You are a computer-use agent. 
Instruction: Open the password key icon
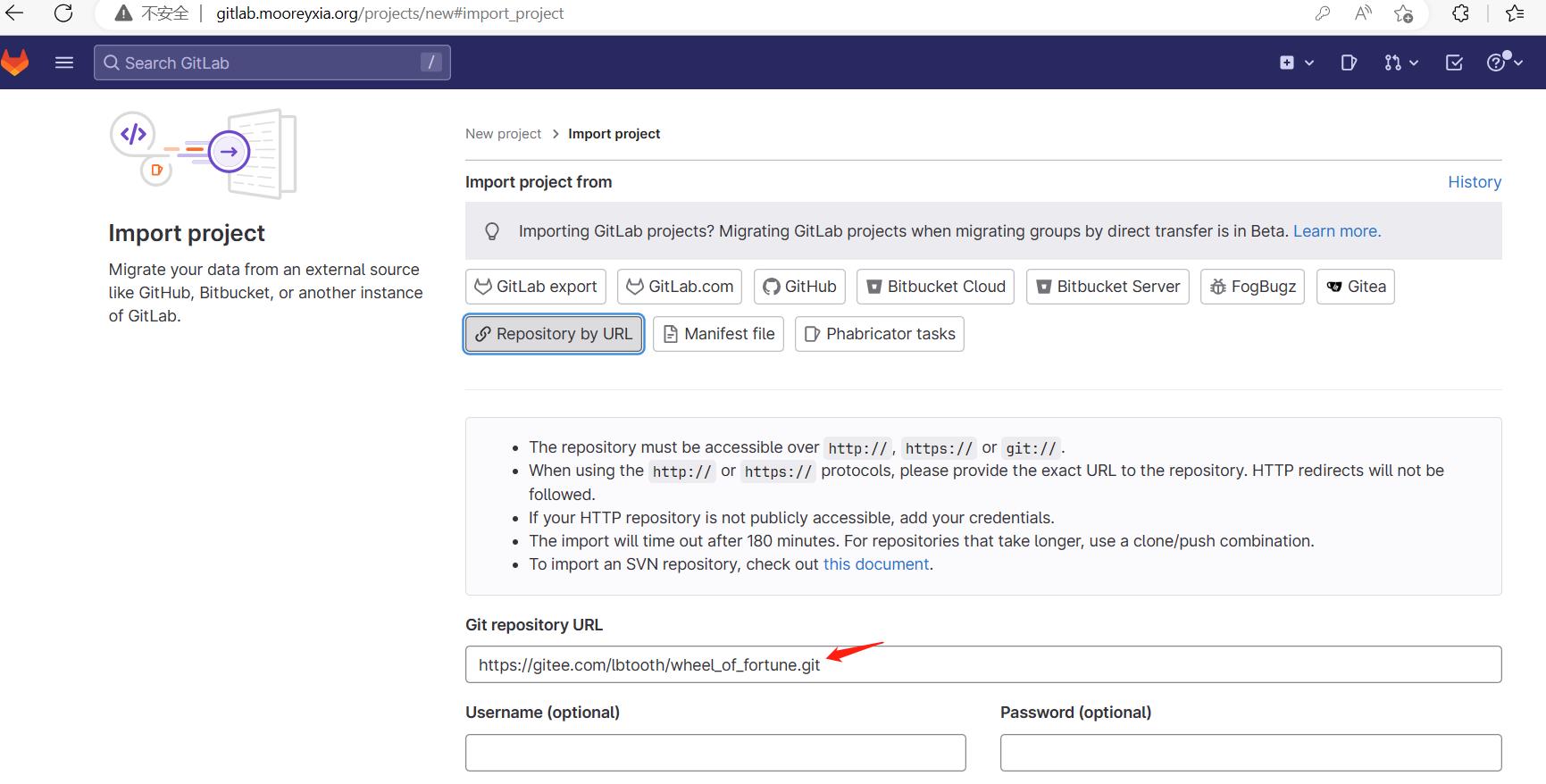(1323, 13)
